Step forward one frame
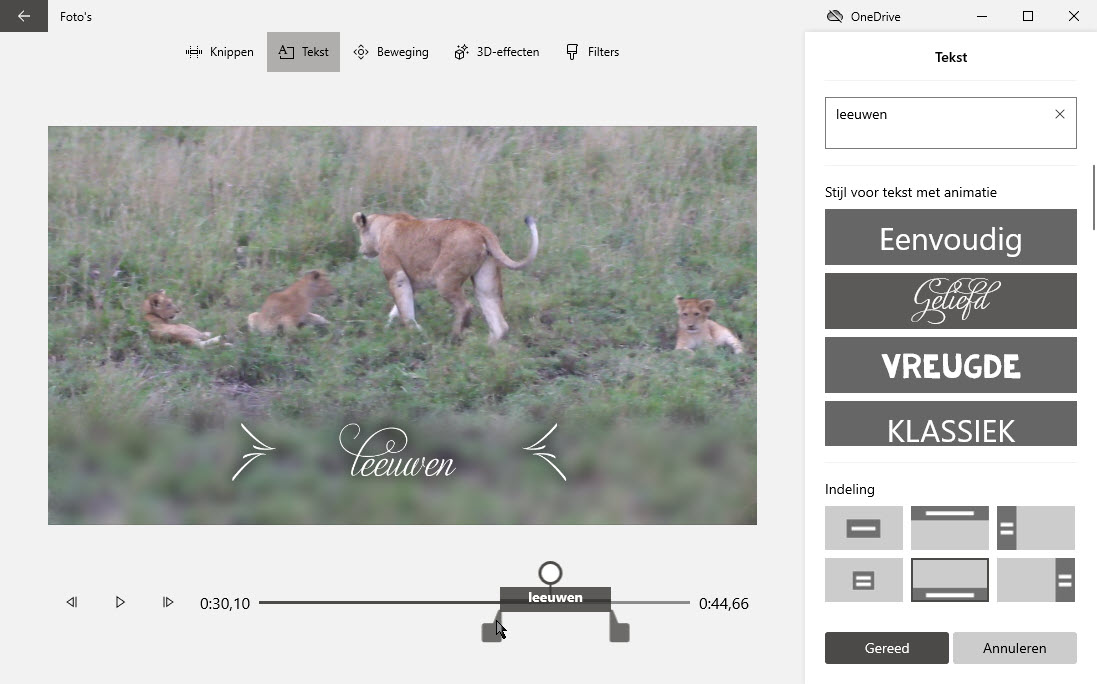This screenshot has height=684, width=1097. click(x=168, y=602)
